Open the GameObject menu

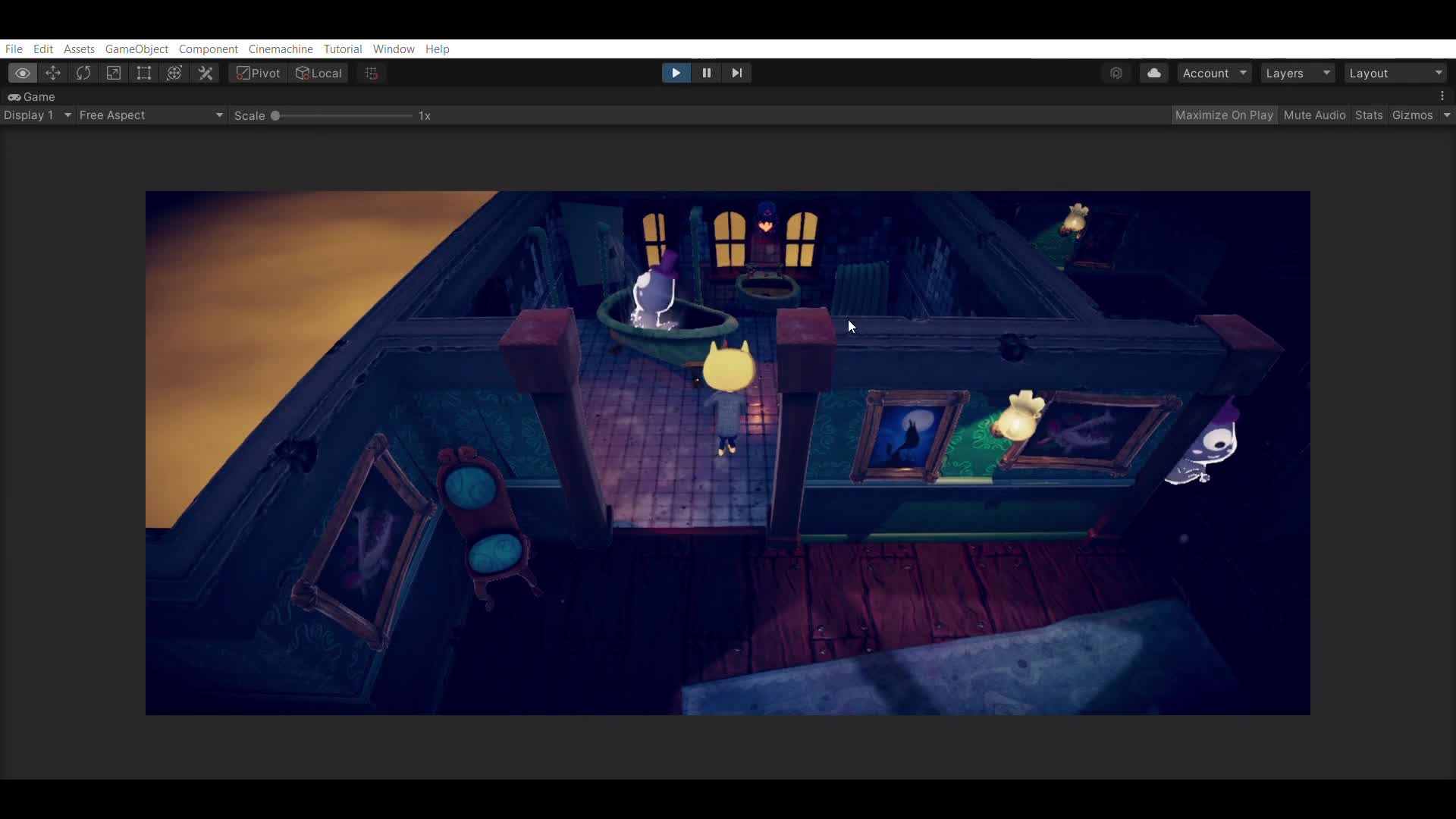137,48
